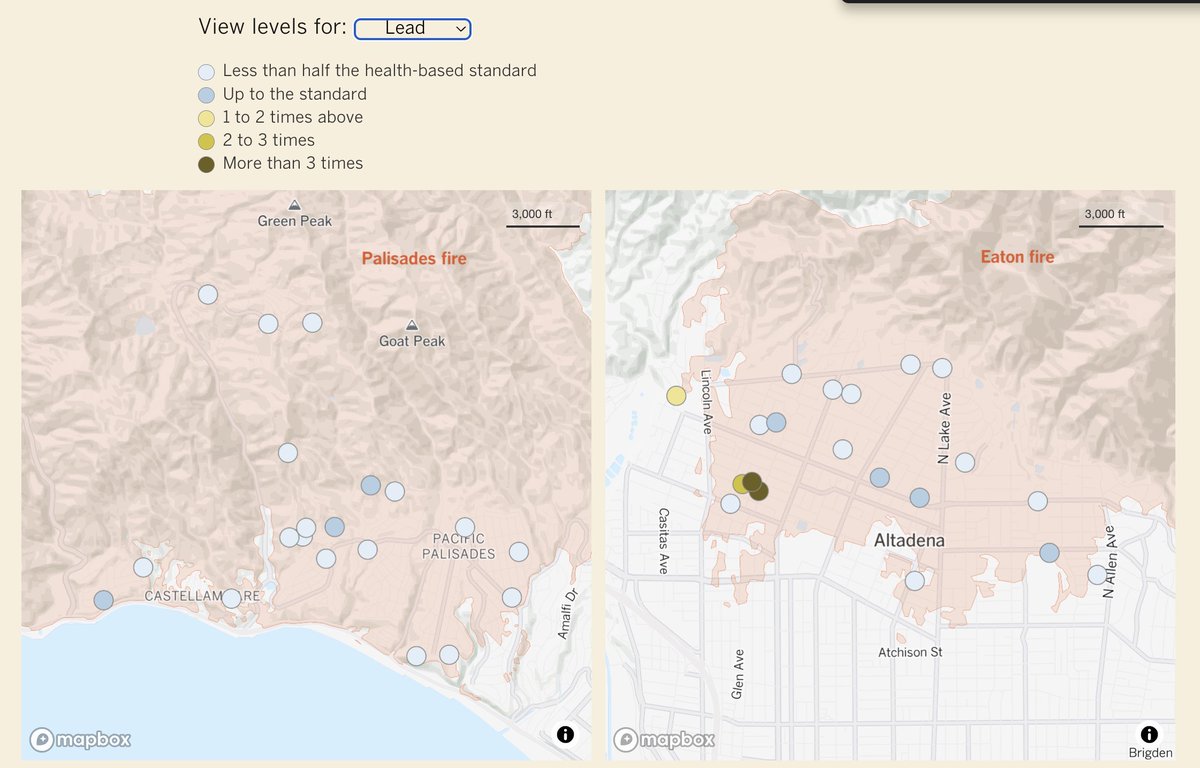Select the marker above the Atchison St label
This screenshot has height=768, width=1200.
(x=914, y=579)
